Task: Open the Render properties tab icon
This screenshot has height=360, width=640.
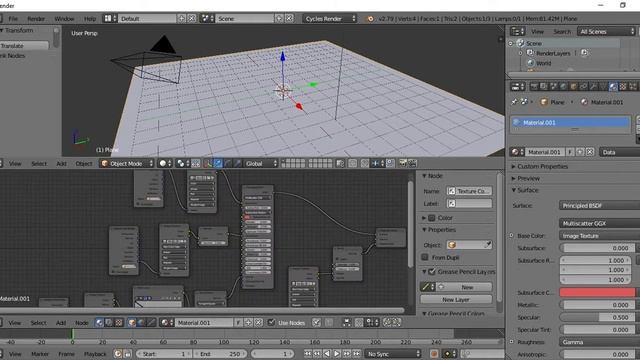Action: tap(533, 87)
